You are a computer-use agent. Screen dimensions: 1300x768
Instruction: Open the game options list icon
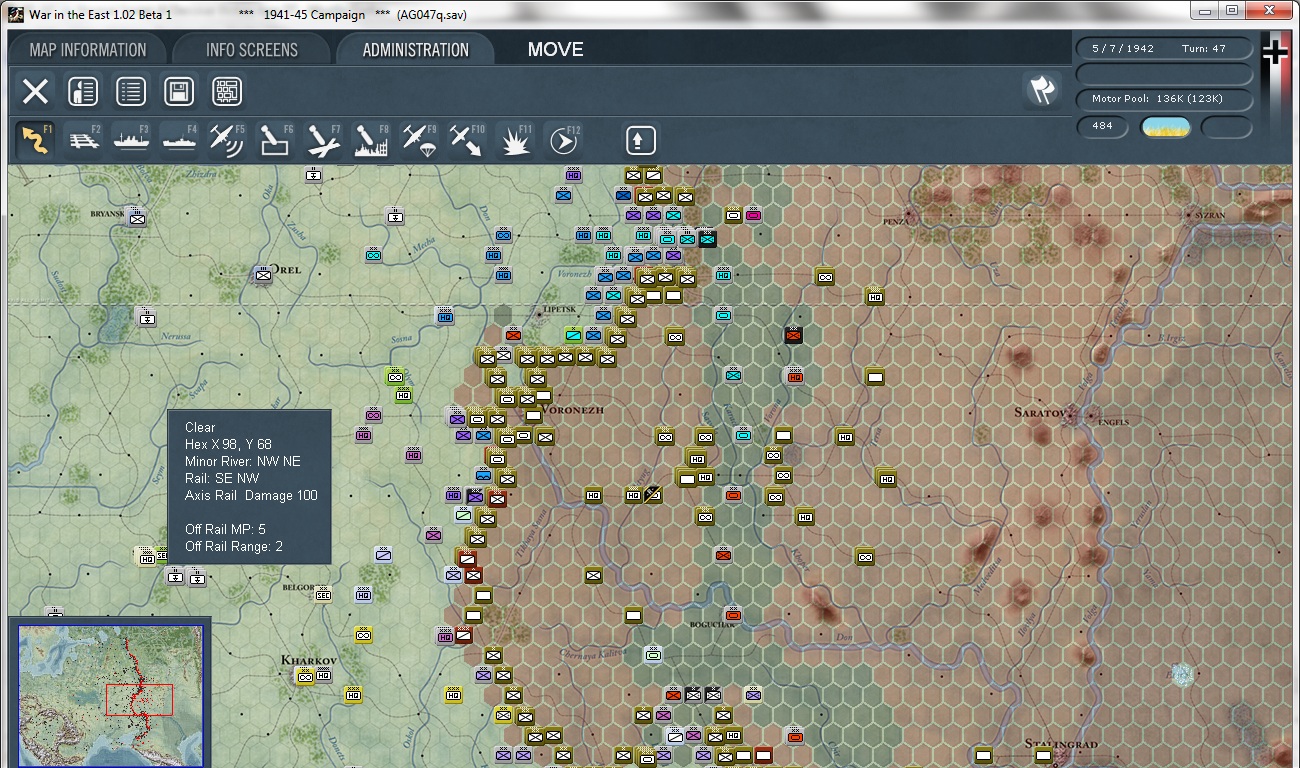(131, 92)
